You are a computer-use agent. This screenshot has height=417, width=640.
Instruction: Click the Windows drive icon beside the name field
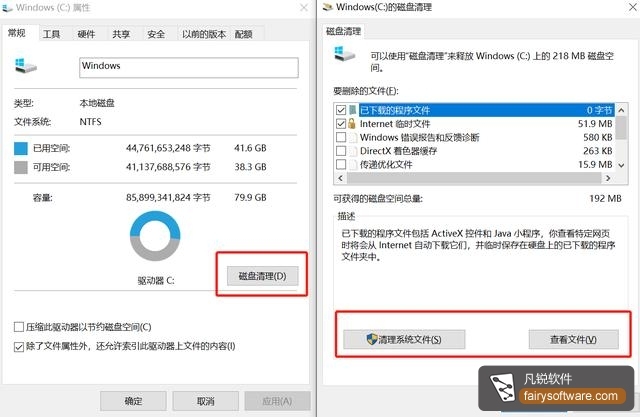25,66
